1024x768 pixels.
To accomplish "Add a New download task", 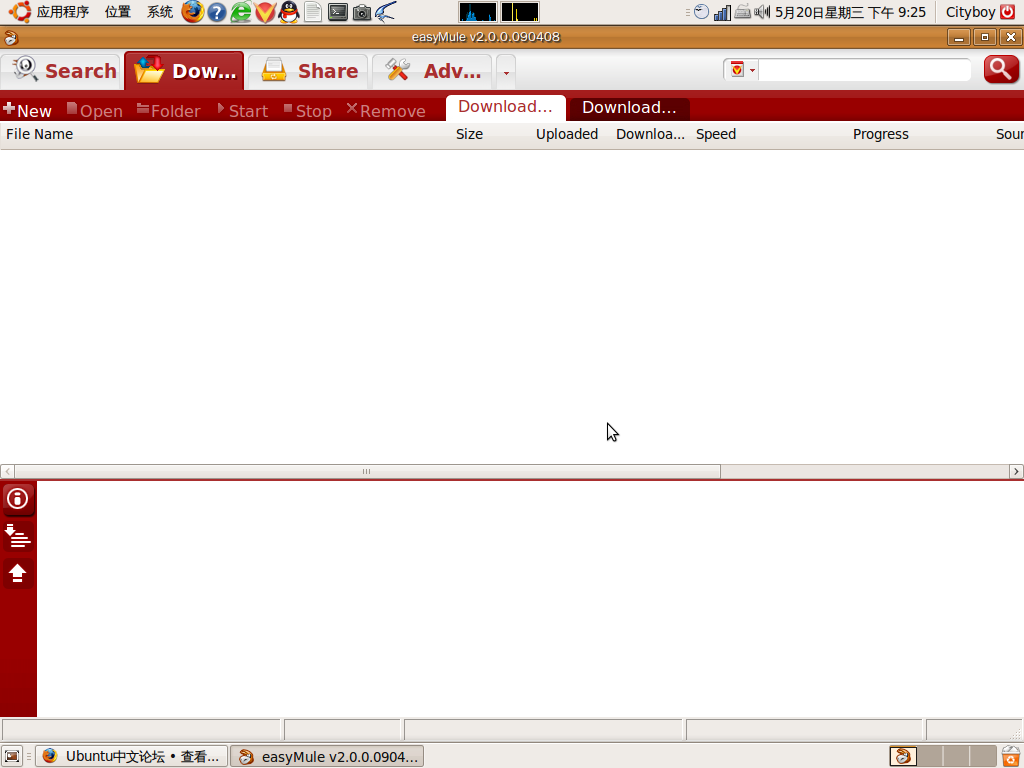I will (27, 110).
